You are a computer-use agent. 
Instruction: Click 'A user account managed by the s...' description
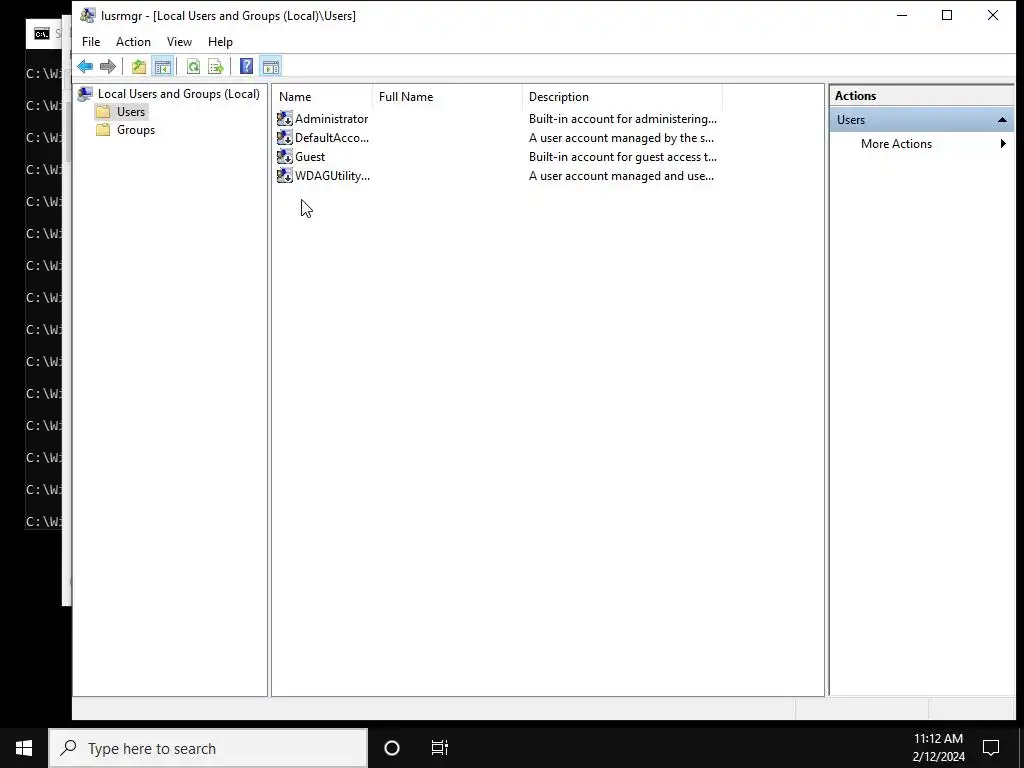pos(621,138)
